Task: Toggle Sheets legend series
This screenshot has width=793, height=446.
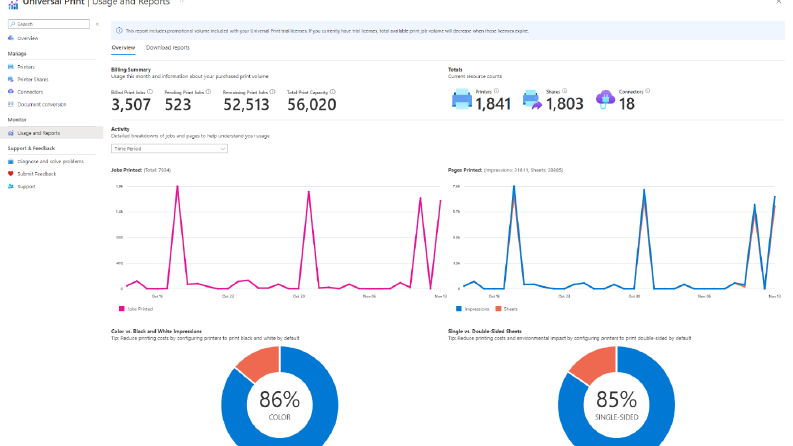Action: [506, 308]
